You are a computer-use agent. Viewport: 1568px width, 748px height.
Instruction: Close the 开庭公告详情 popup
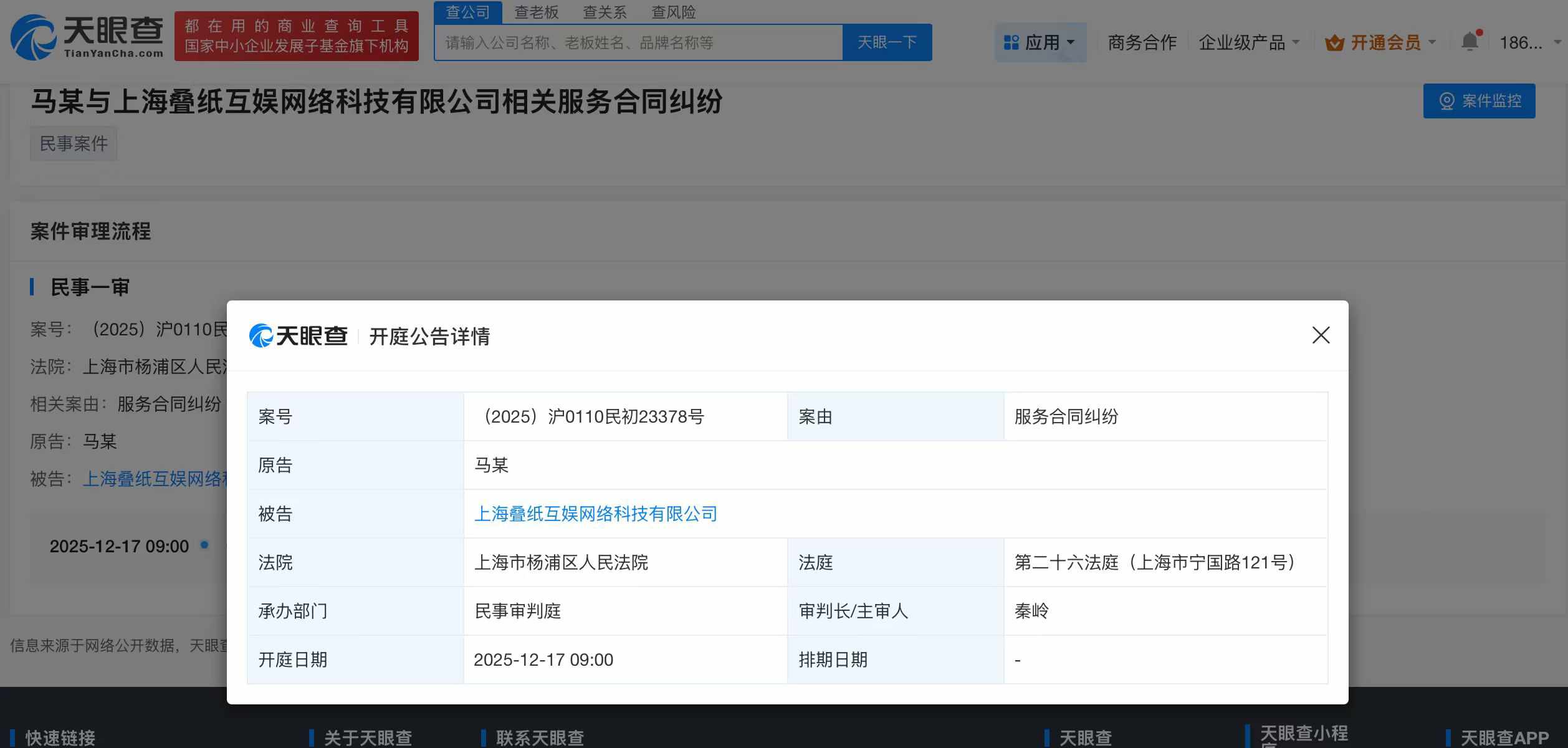(x=1321, y=335)
